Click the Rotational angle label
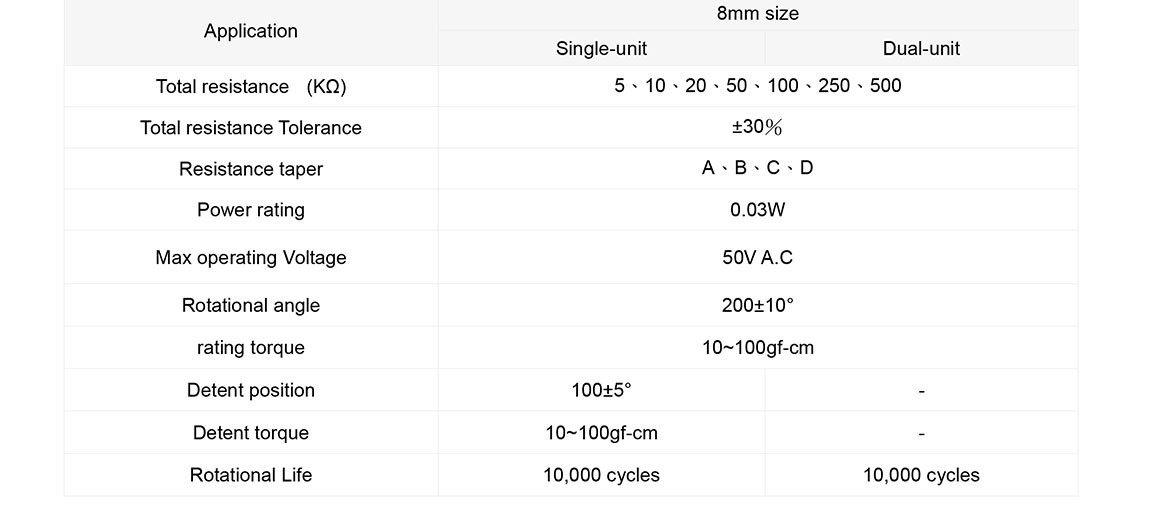The height and width of the screenshot is (526, 1150). click(x=251, y=306)
